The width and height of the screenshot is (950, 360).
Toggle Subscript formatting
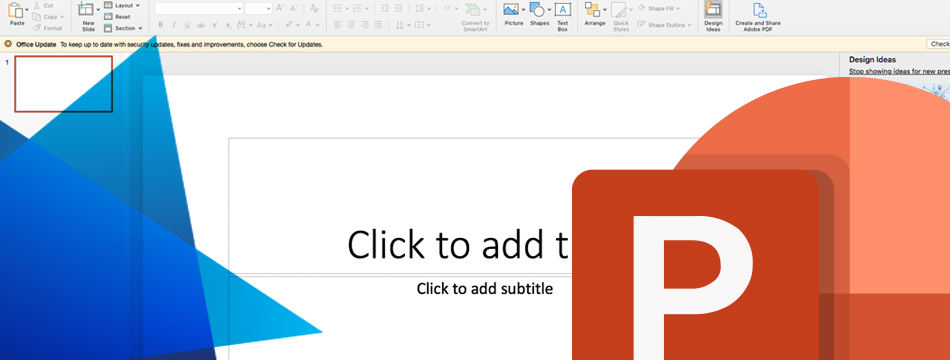[x=228, y=25]
